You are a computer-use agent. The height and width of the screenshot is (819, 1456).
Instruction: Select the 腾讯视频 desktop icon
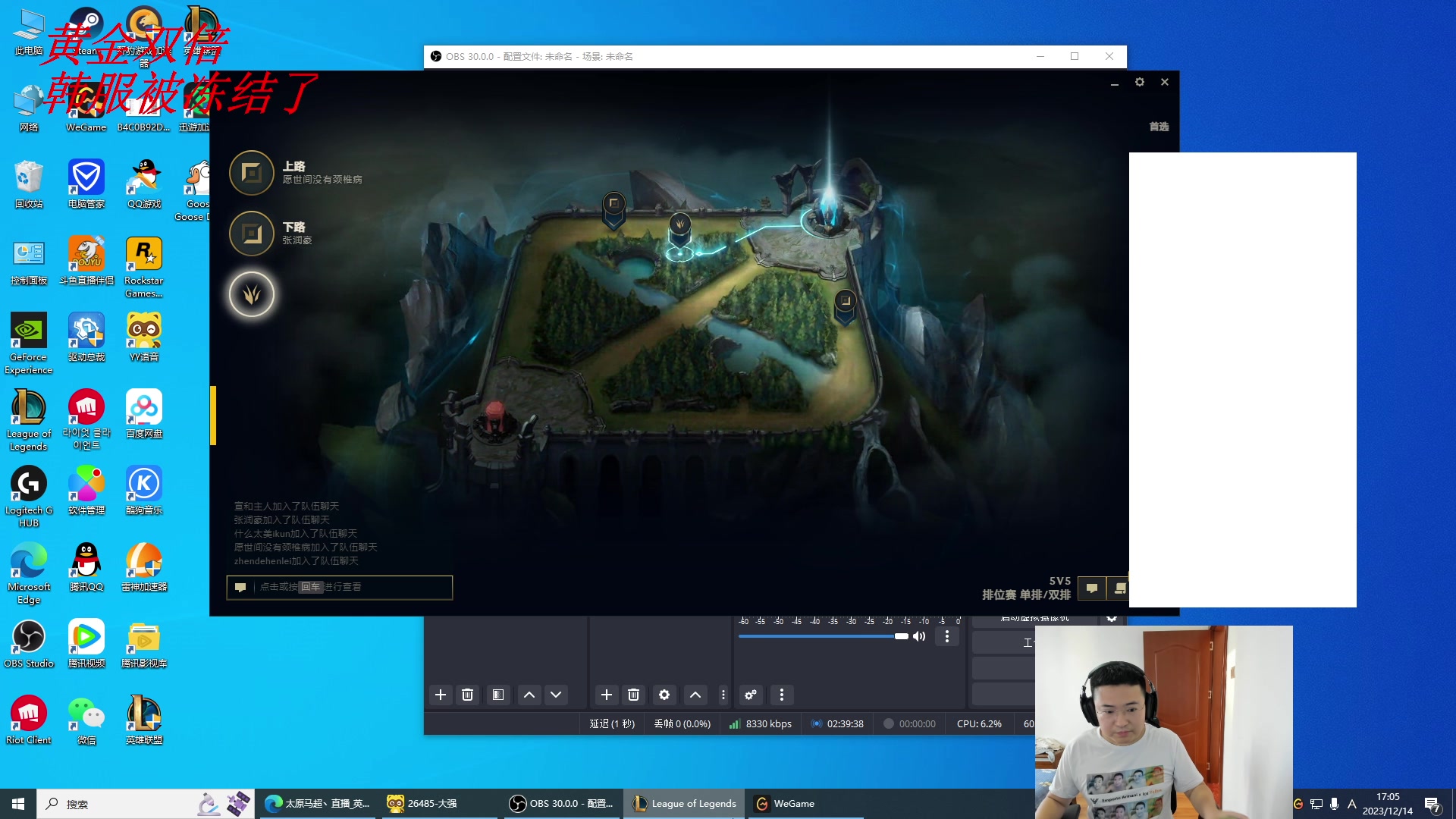[86, 644]
